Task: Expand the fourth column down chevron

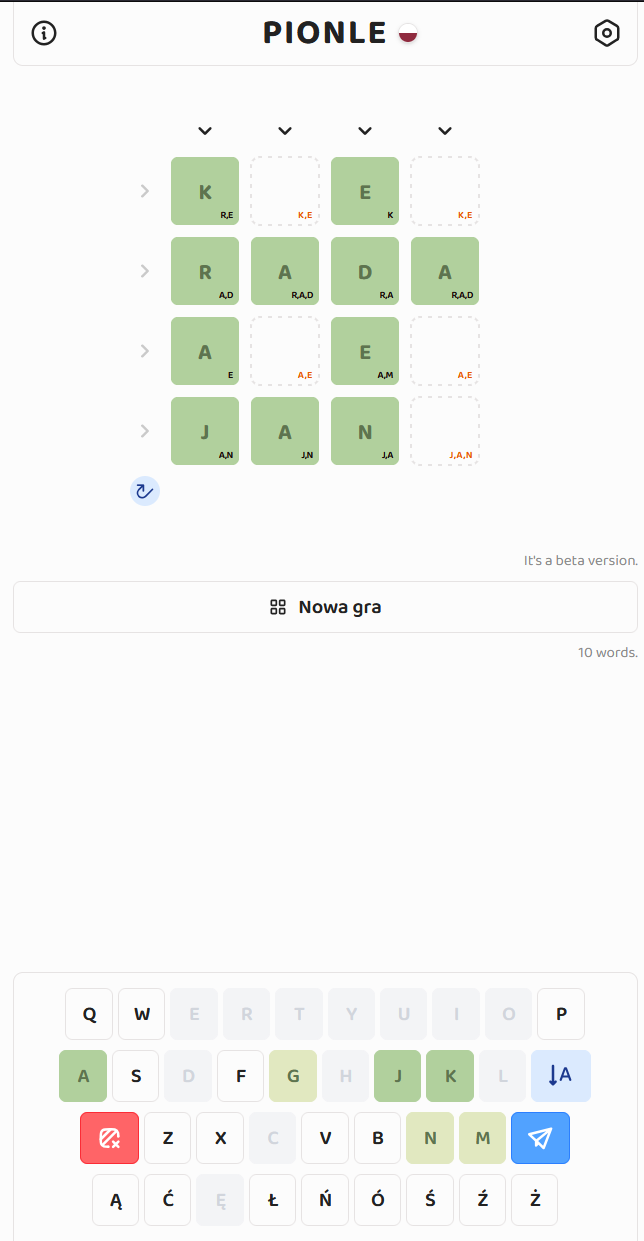Action: coord(445,131)
